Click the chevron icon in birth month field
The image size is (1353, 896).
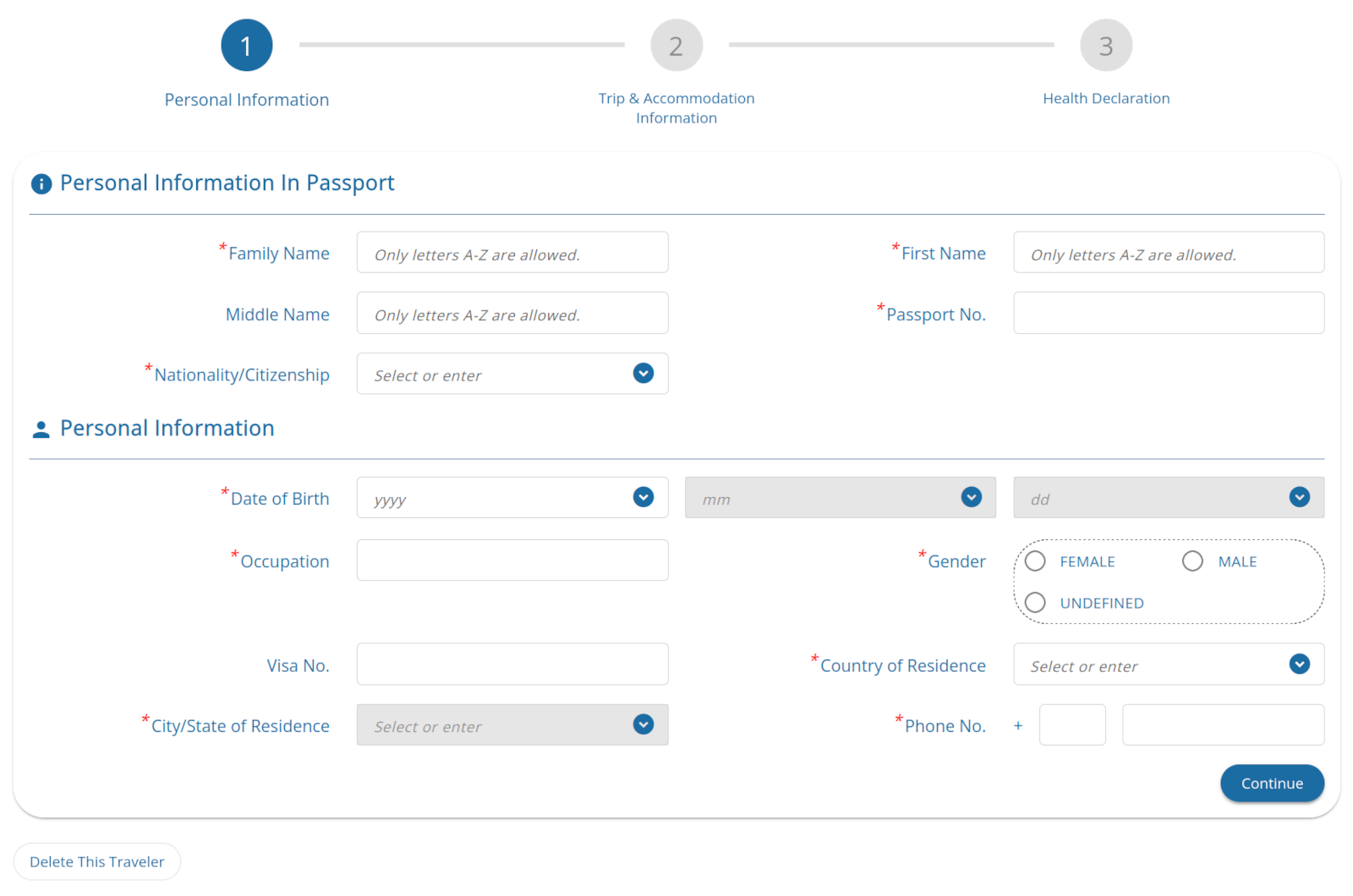coord(971,498)
